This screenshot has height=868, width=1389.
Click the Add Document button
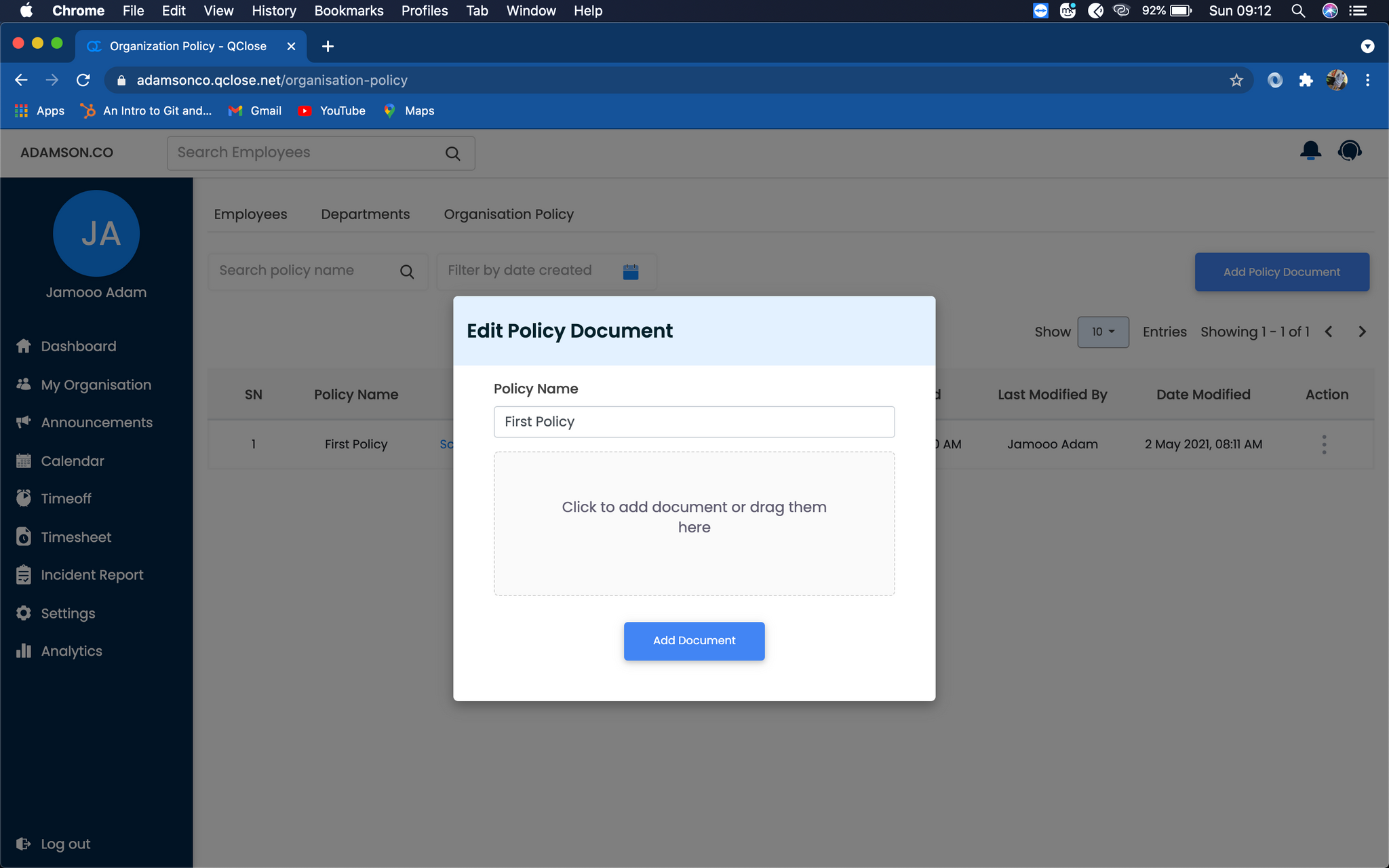[x=694, y=641]
